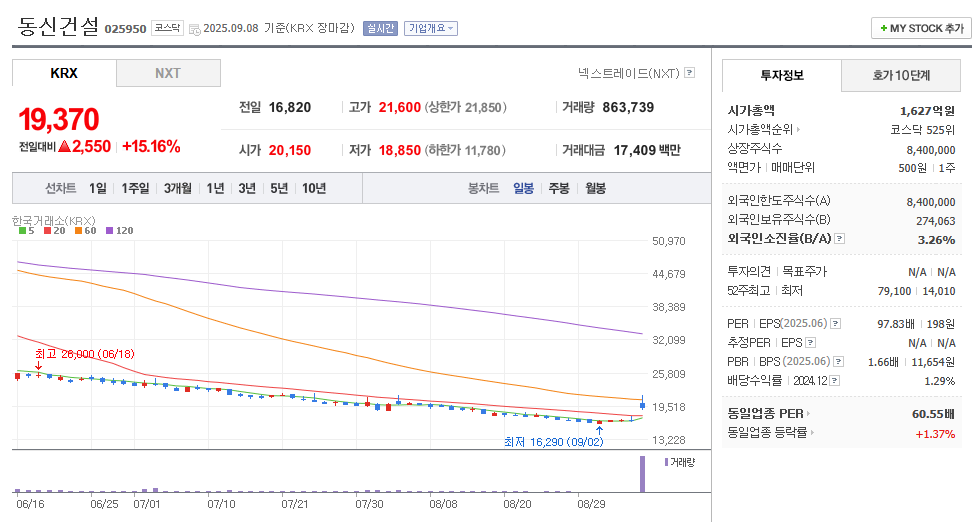Click the 코스닥 market badge
The height and width of the screenshot is (522, 977).
167,29
